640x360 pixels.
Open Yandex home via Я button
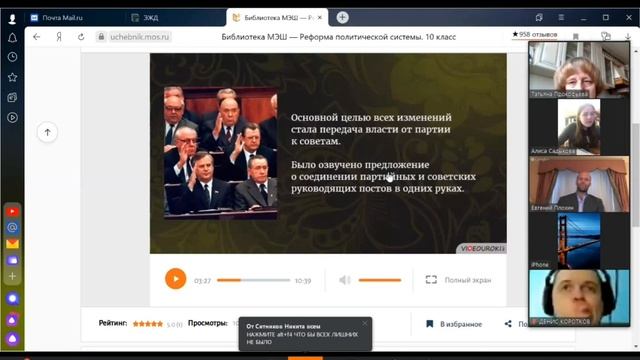coord(59,37)
